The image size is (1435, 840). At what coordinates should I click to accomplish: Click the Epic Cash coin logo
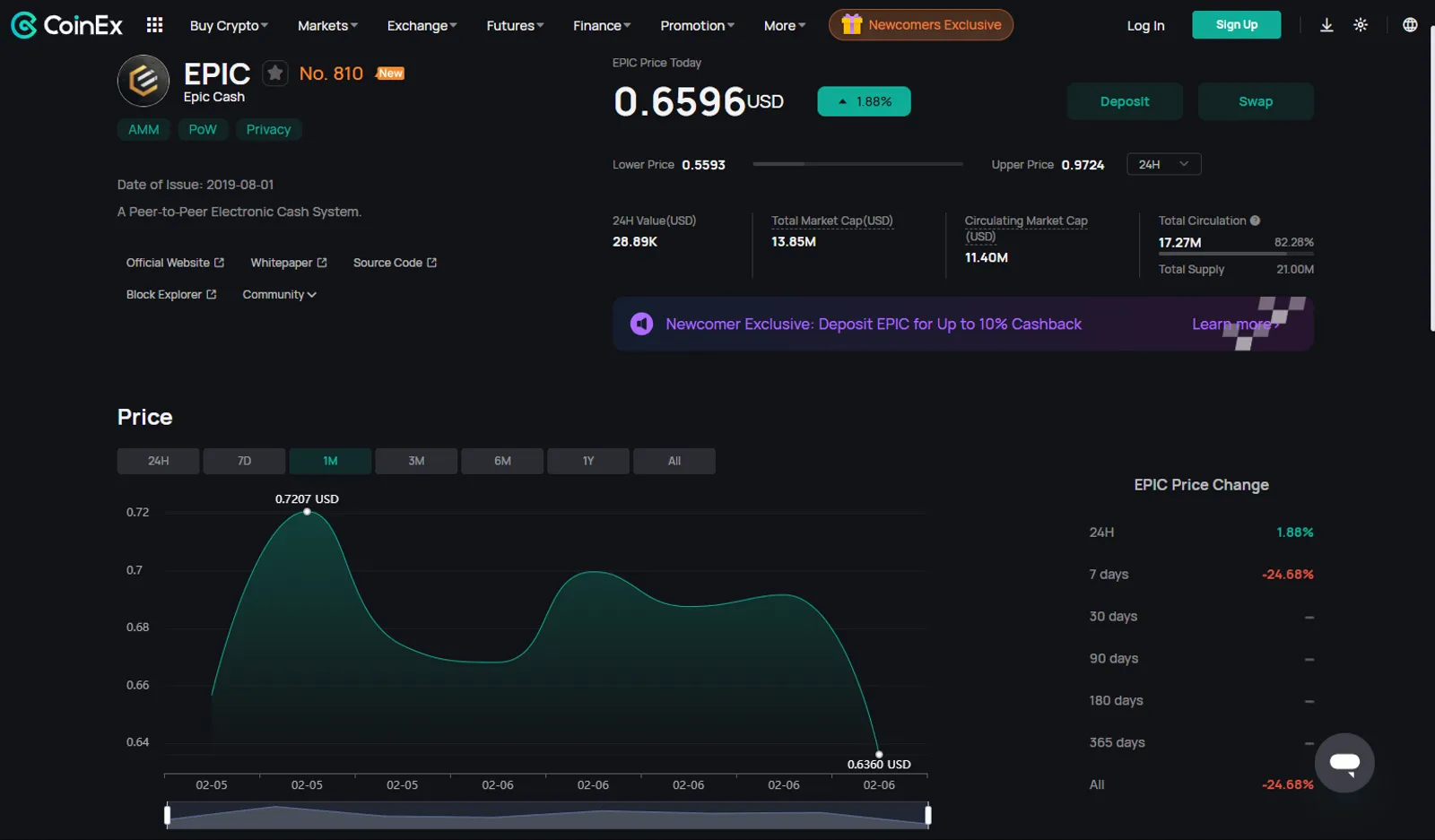(x=143, y=81)
